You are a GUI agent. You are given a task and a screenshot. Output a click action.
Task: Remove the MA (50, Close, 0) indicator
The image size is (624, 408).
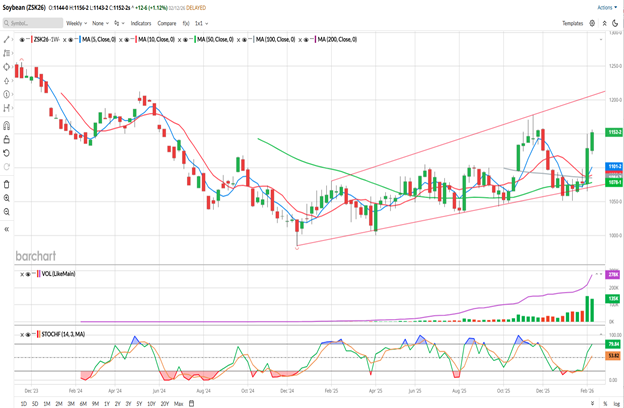tap(179, 40)
